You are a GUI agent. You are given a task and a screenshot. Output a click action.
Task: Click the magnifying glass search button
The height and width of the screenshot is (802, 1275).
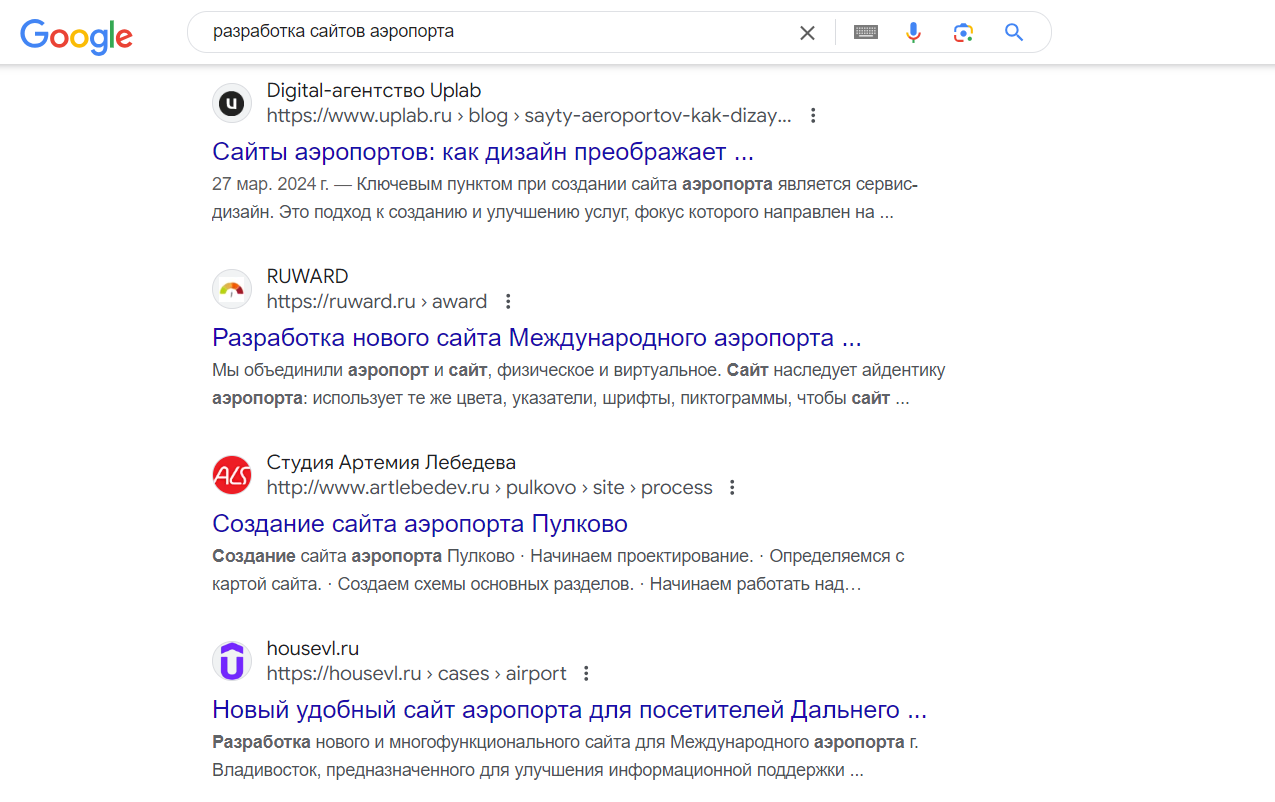1014,33
